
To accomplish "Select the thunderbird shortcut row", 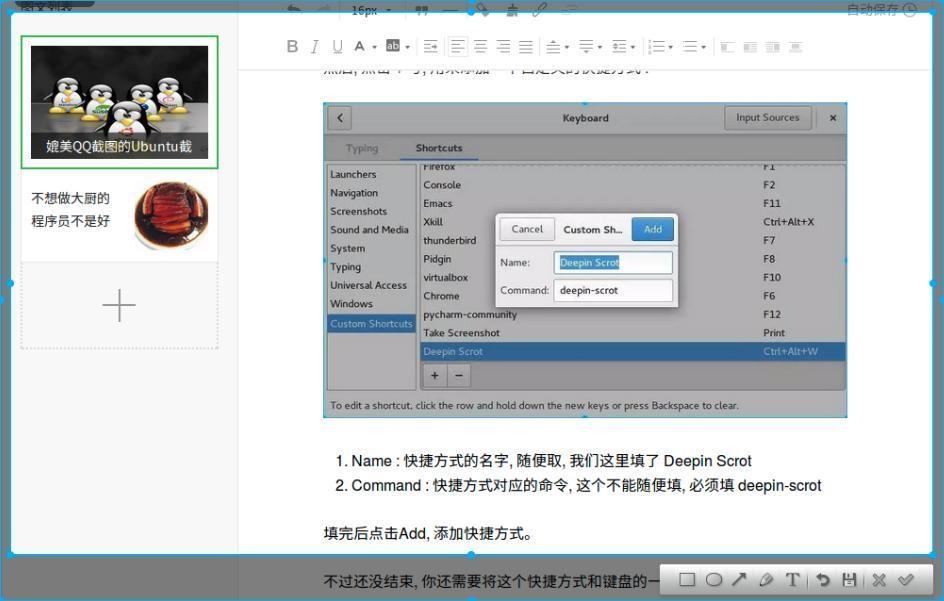I will click(x=633, y=240).
